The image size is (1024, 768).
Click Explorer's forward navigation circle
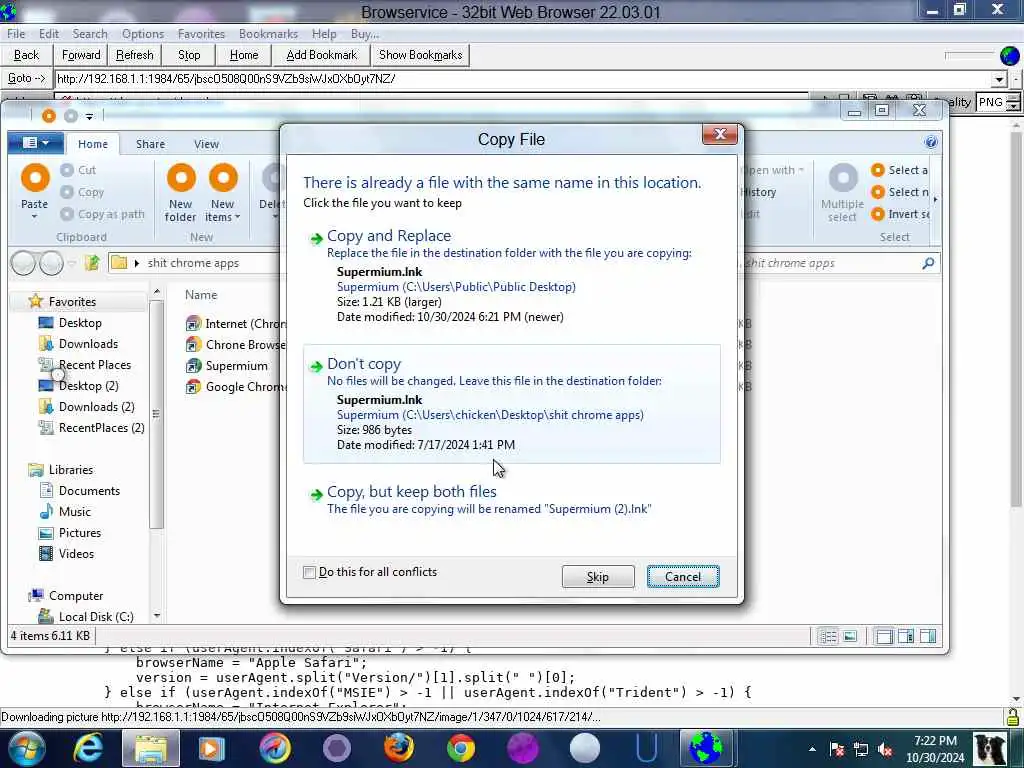pos(52,263)
